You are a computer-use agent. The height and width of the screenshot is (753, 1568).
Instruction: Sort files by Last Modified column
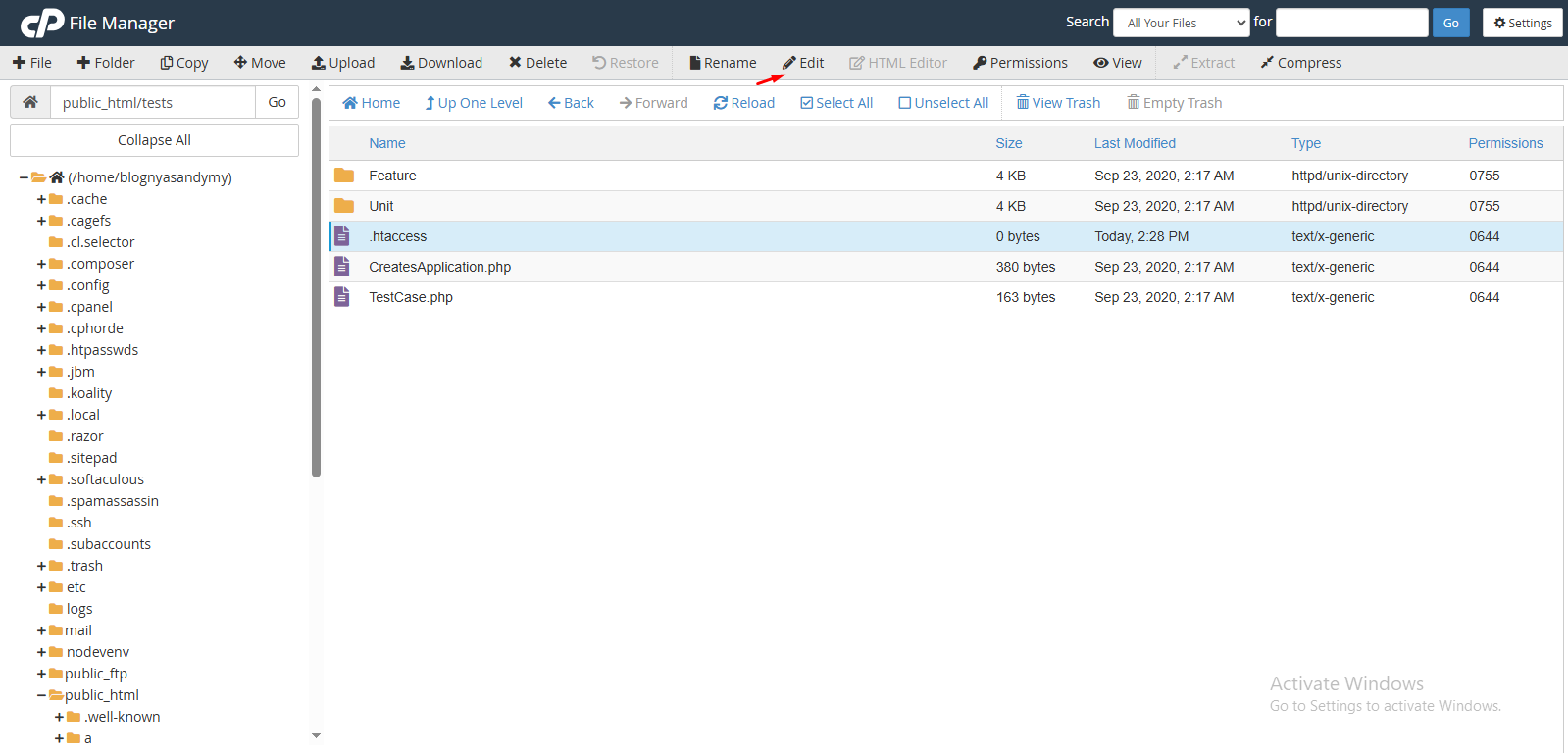[1134, 143]
